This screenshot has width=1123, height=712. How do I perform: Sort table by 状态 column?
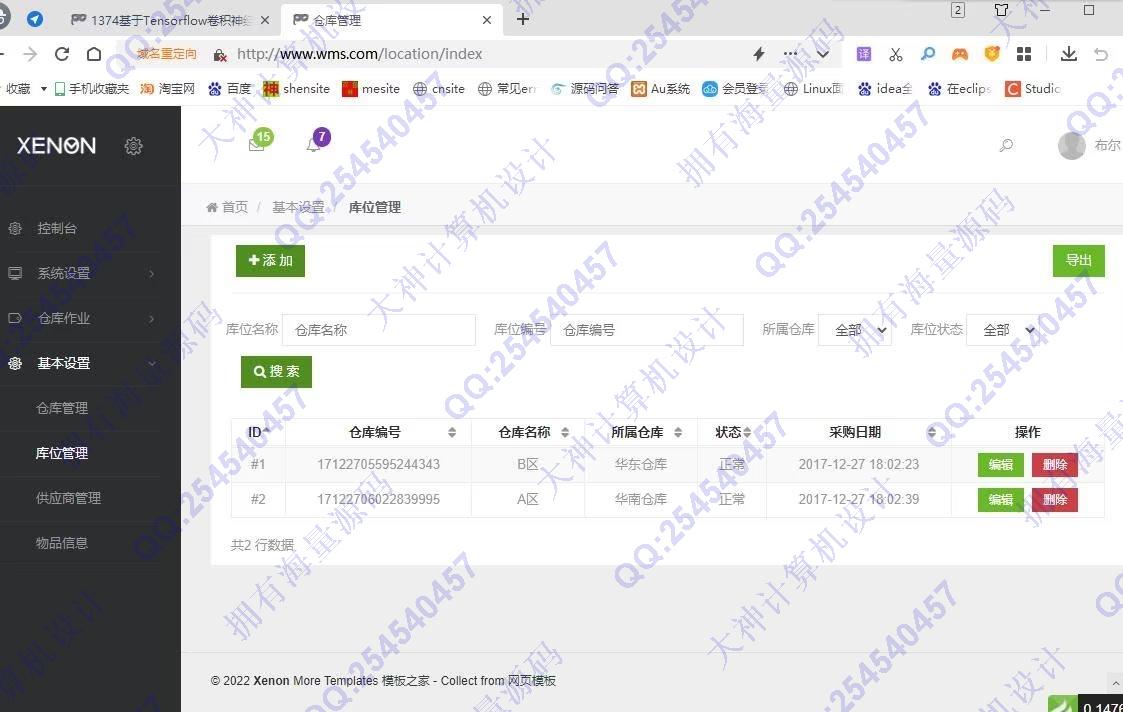tap(731, 432)
